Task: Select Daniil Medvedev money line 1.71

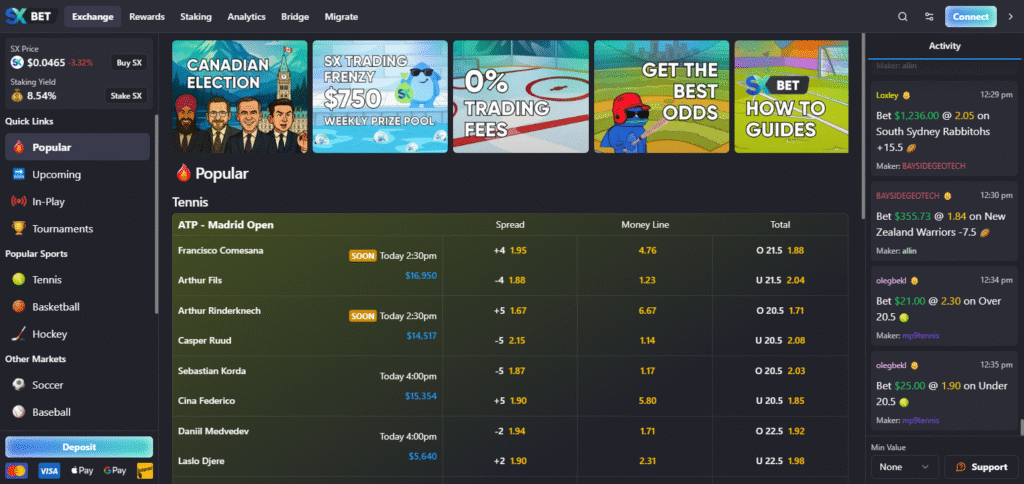Action: click(647, 430)
